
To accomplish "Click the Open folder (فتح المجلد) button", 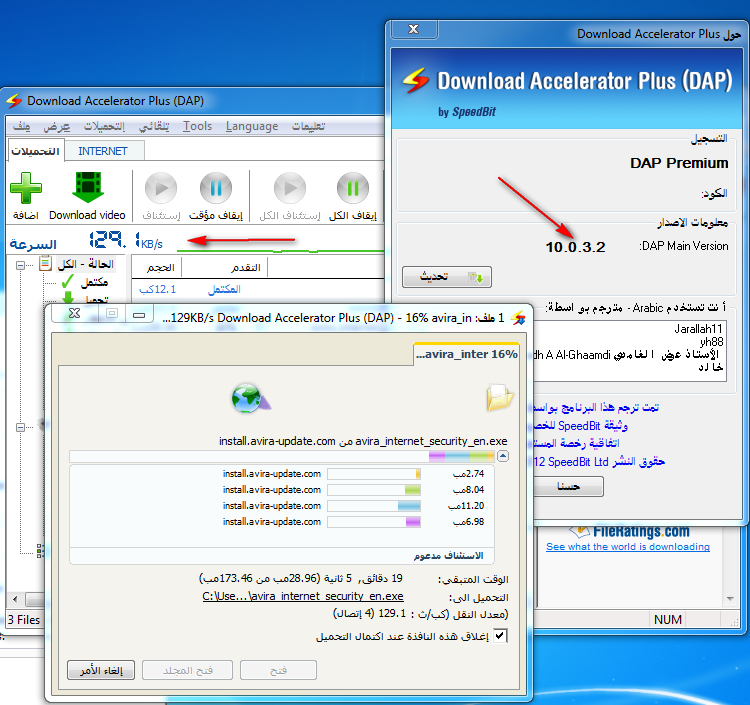I will pyautogui.click(x=188, y=671).
